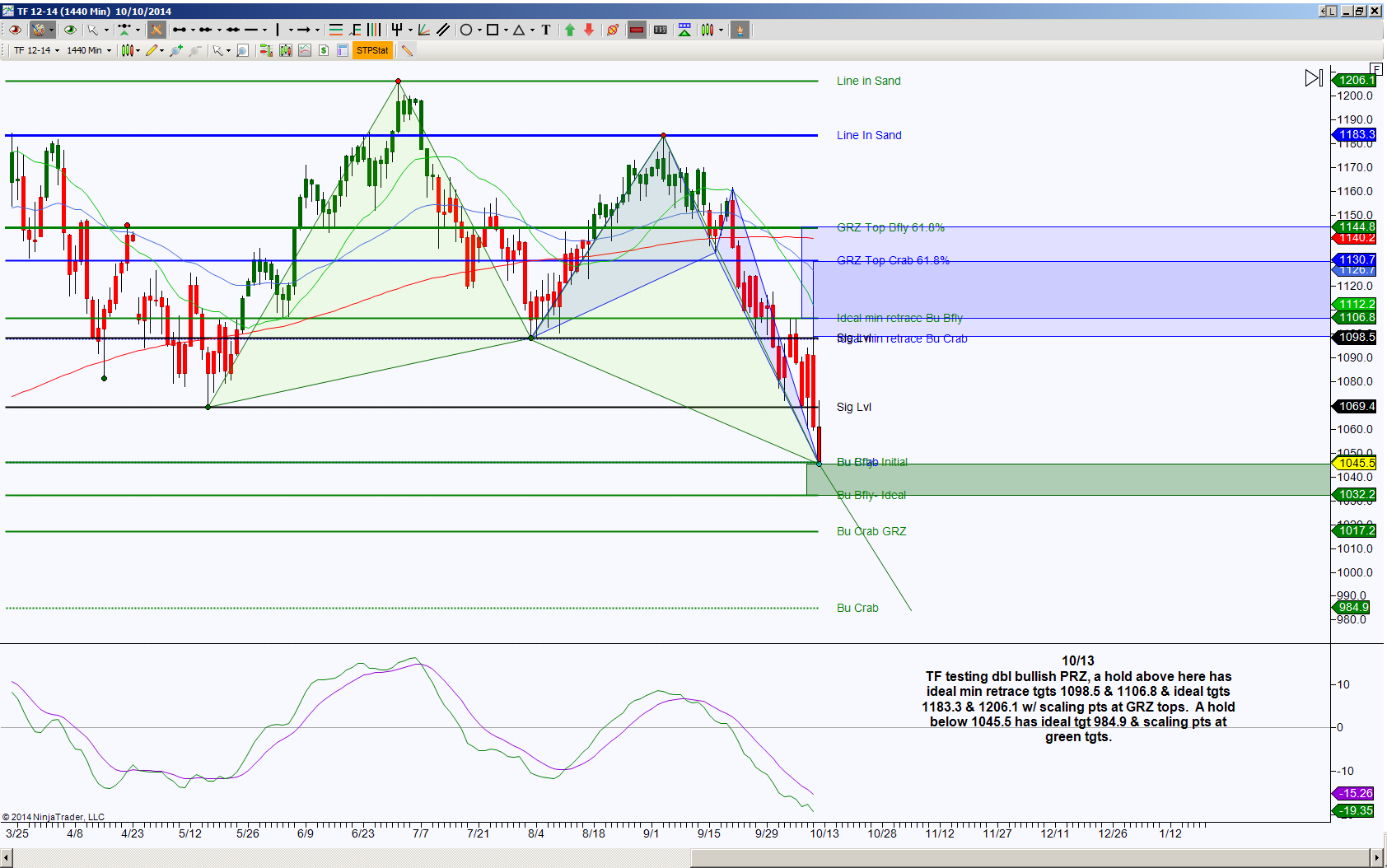1387x868 pixels.
Task: Click the horizontal scrollbar thumb
Action: click(x=1030, y=858)
